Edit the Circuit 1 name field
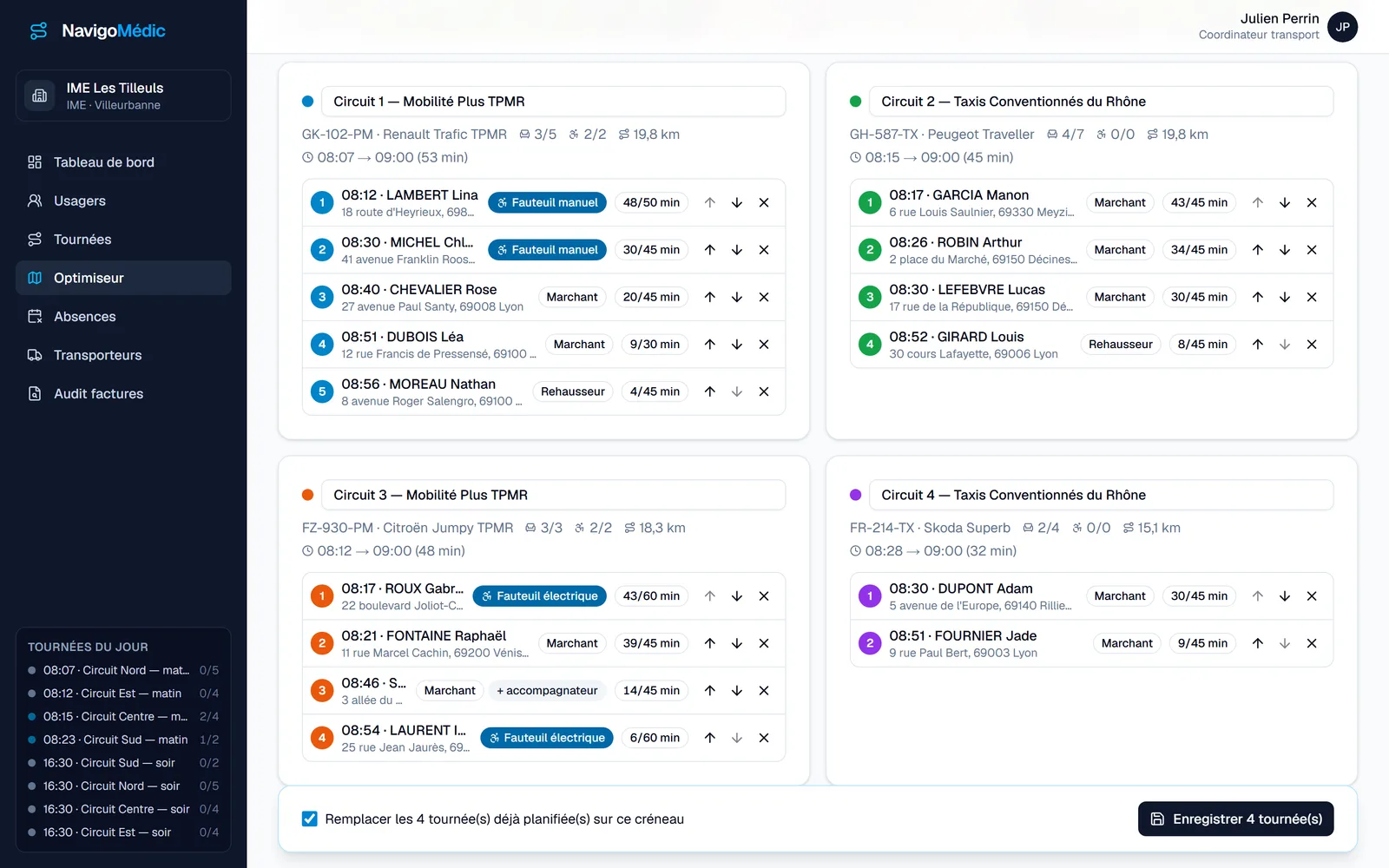The height and width of the screenshot is (868, 1389). point(553,102)
